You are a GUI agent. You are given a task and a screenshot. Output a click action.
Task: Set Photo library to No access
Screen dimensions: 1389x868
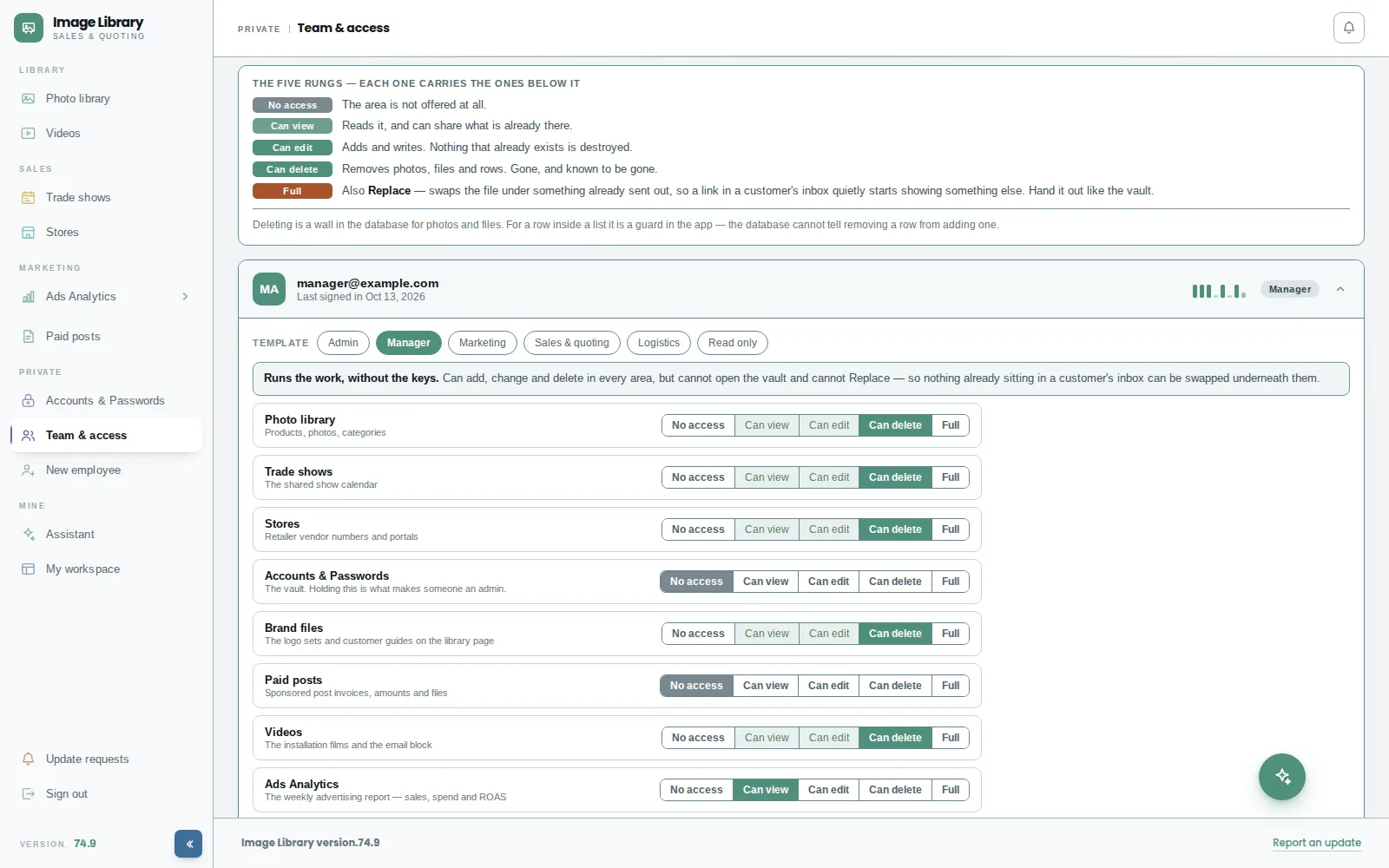(698, 425)
